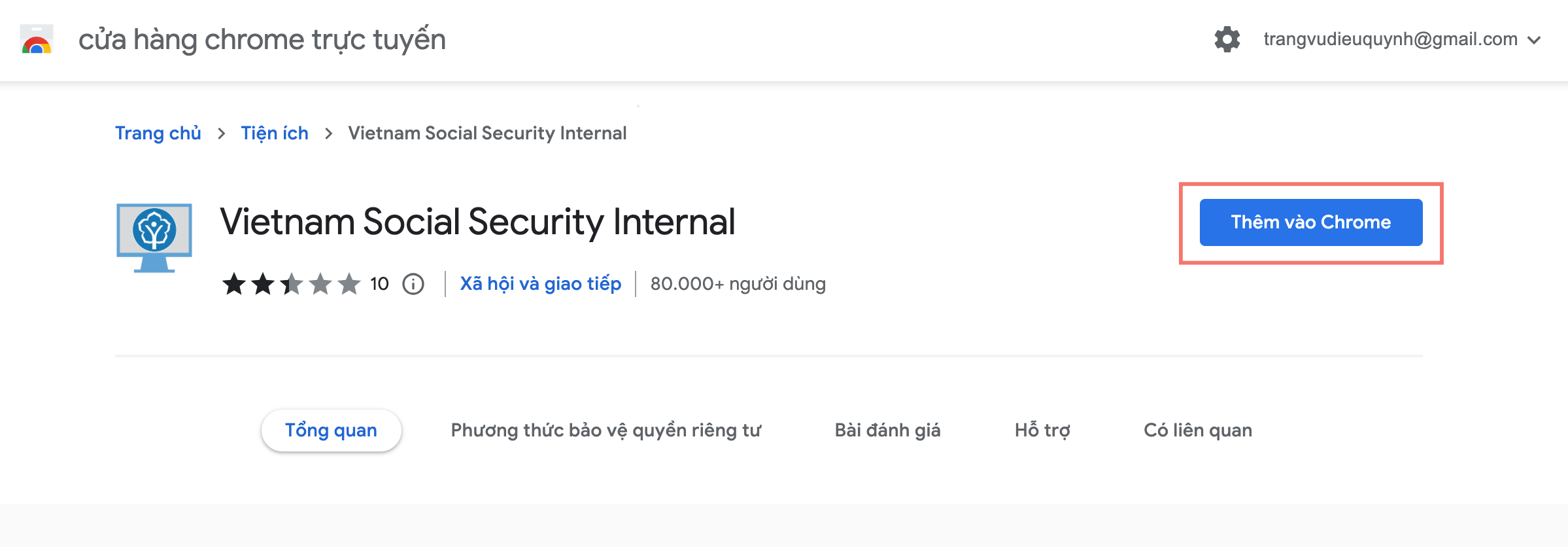Follow the Xã hội và giao tiếp category link
The height and width of the screenshot is (547, 1568).
(x=541, y=283)
